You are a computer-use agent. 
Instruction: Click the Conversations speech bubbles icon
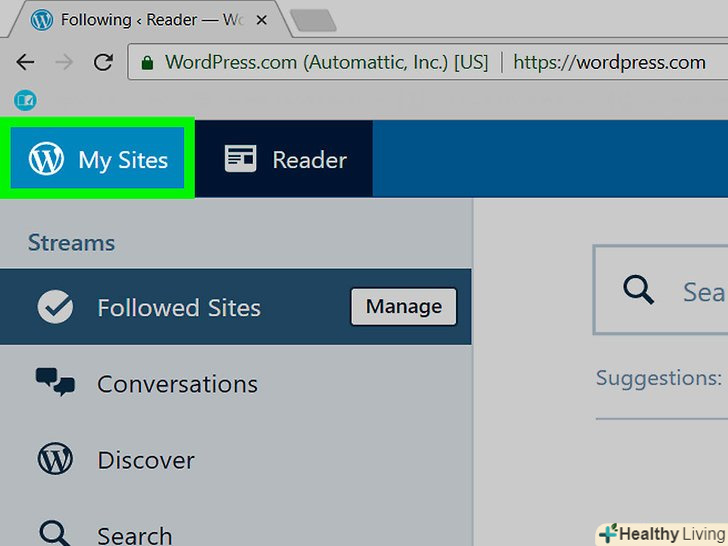[55, 382]
